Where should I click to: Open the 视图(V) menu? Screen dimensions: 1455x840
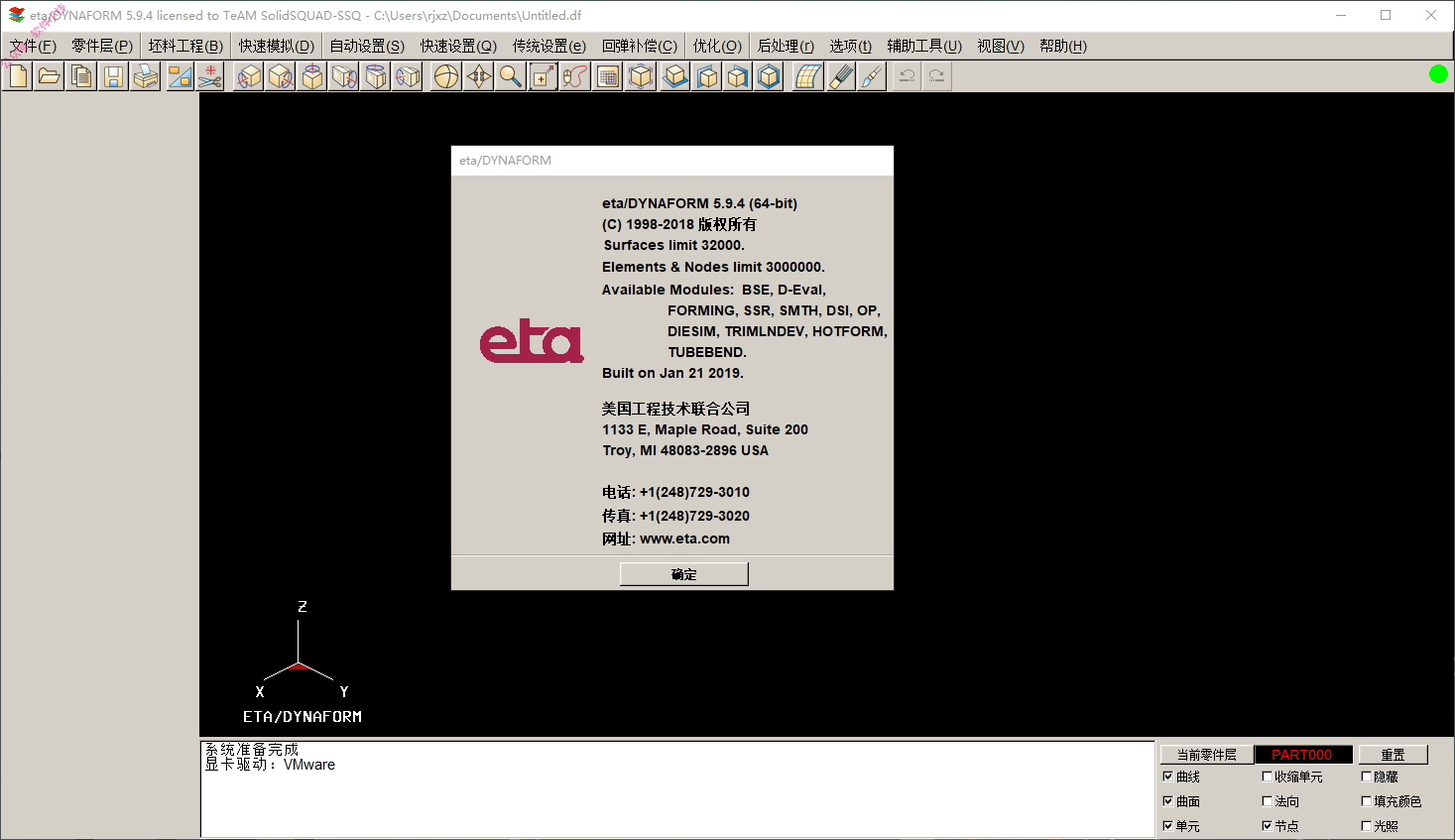click(x=1001, y=46)
